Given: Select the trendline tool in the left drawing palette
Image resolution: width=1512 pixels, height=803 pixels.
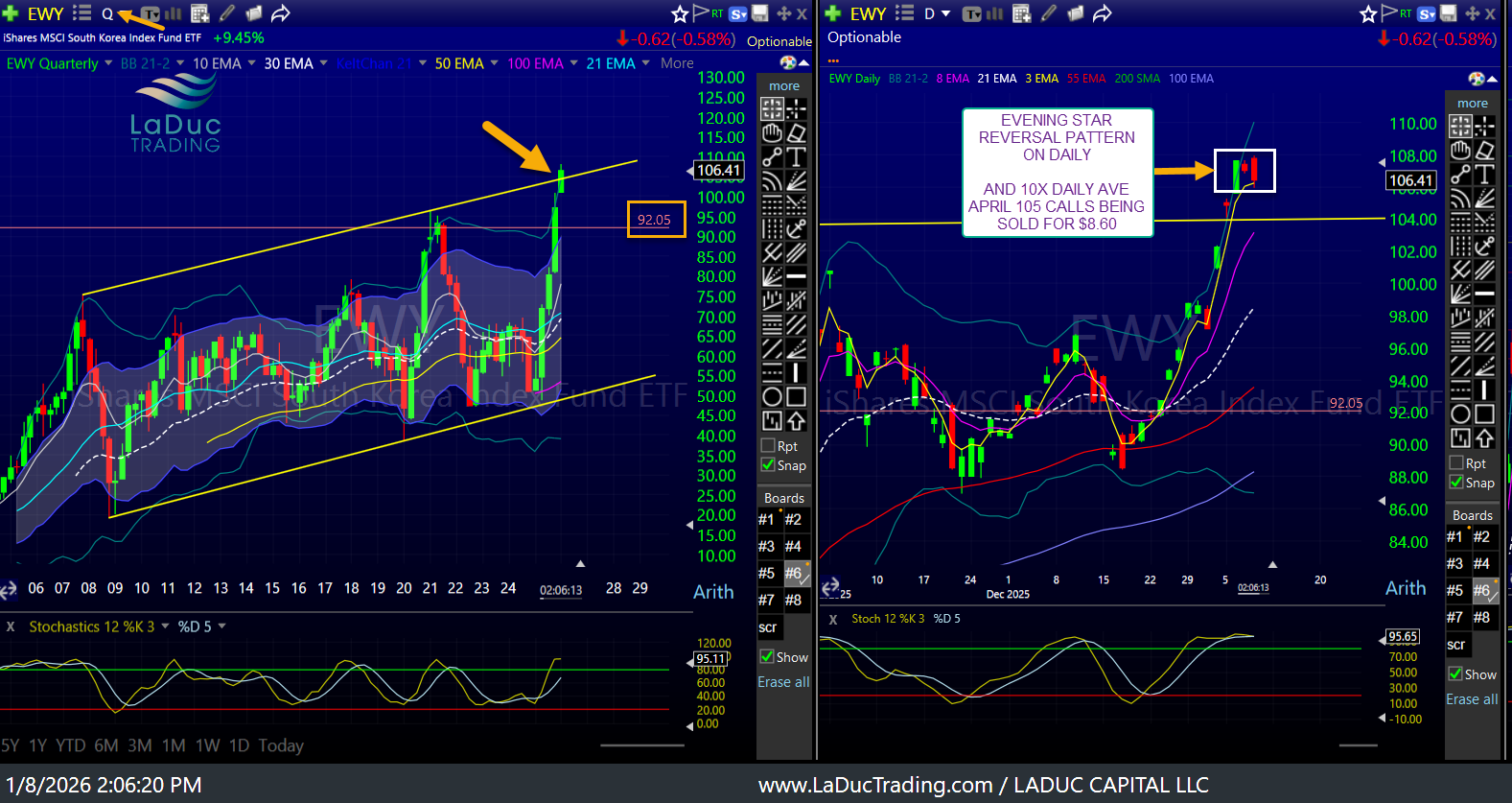Looking at the screenshot, I should (772, 156).
